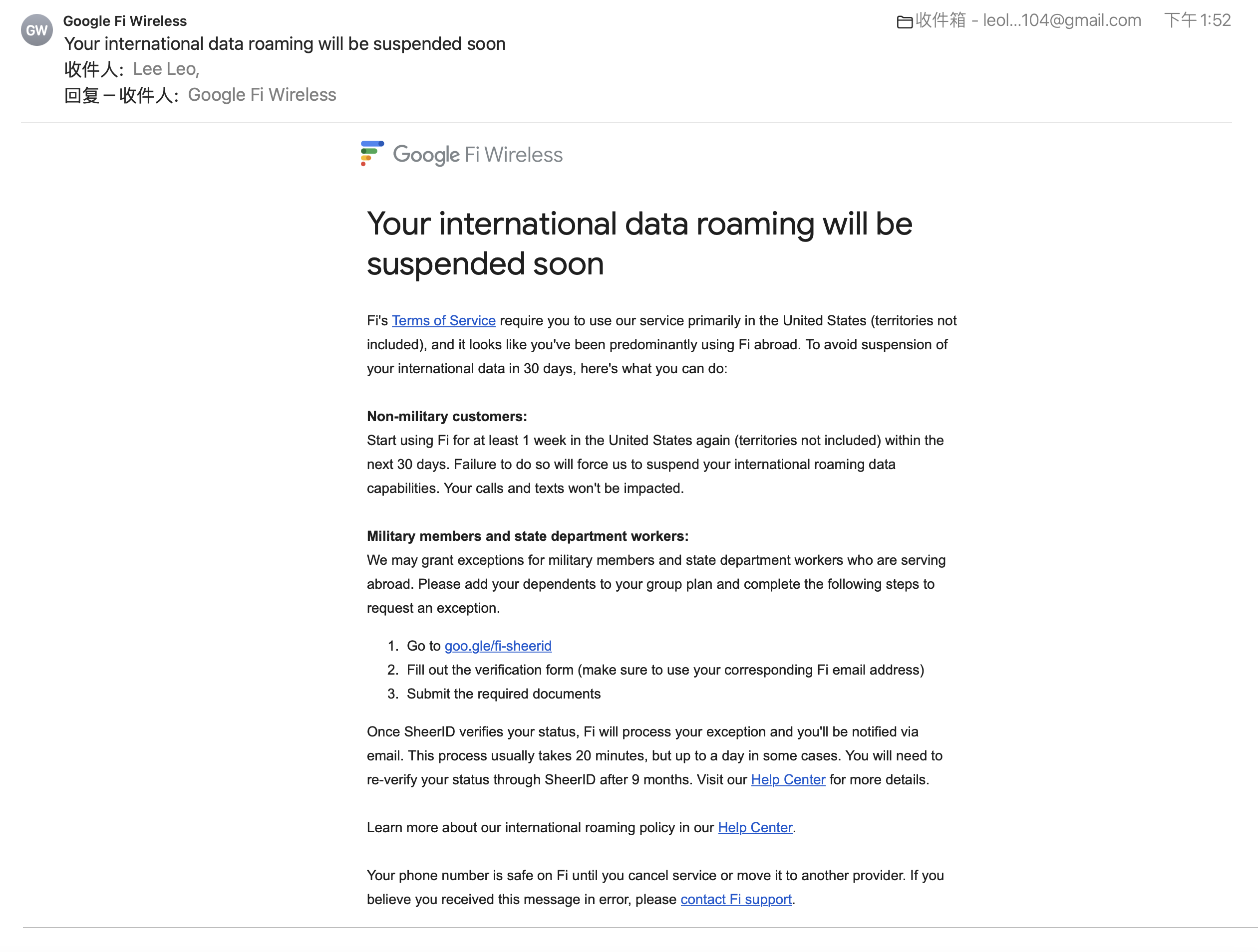Click the reply-to address Google Fi Wireless
Screen dimensions: 1258x952
pyautogui.click(x=262, y=94)
